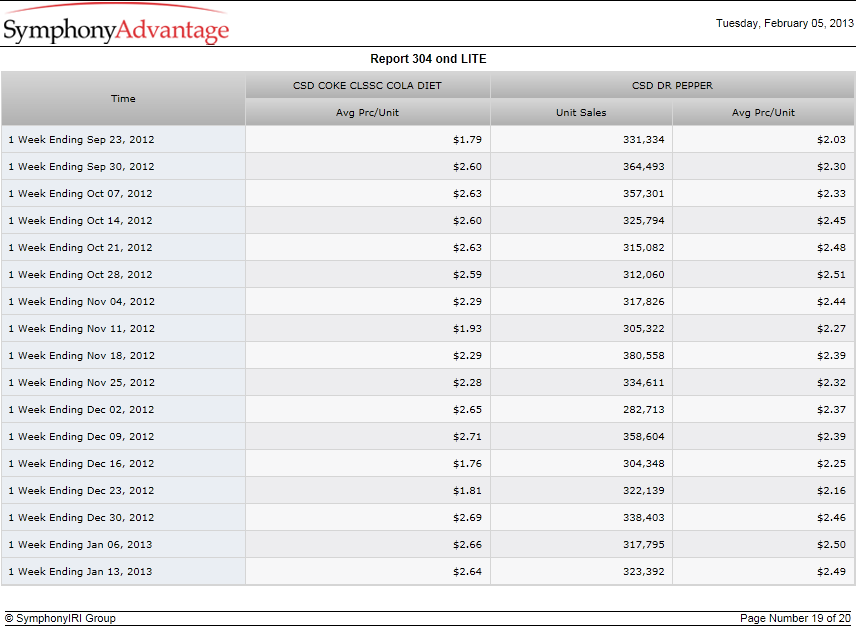This screenshot has width=856, height=631.
Task: Select the Time column header
Action: [123, 99]
